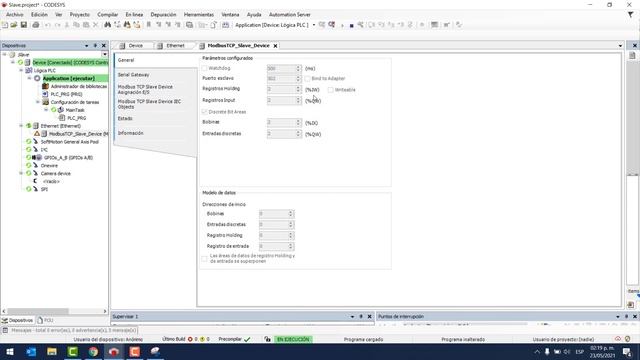Collapse the Configuración de tareas node
This screenshot has width=640, height=360.
[38, 102]
